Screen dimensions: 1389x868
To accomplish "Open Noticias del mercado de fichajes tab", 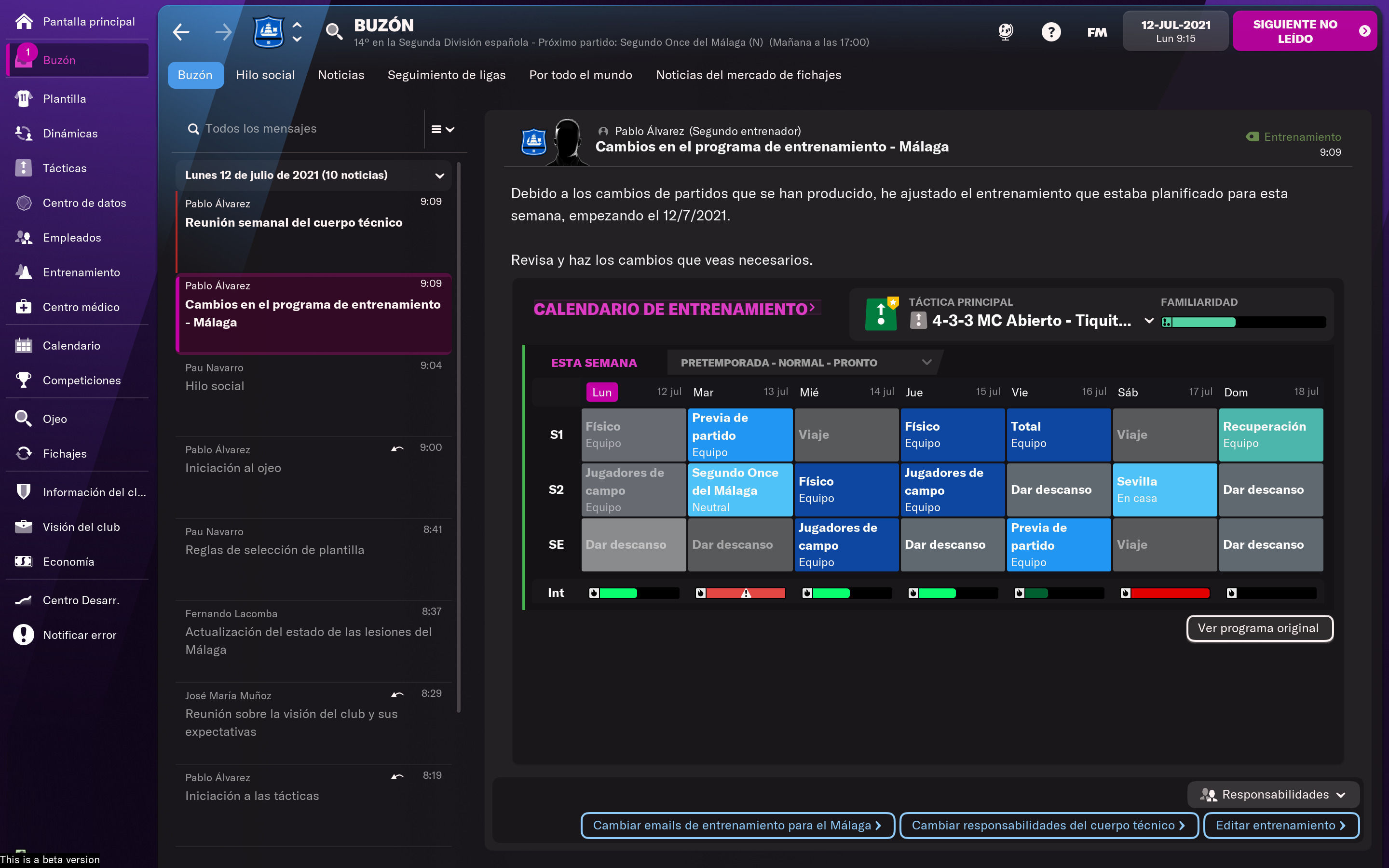I will pos(748,75).
